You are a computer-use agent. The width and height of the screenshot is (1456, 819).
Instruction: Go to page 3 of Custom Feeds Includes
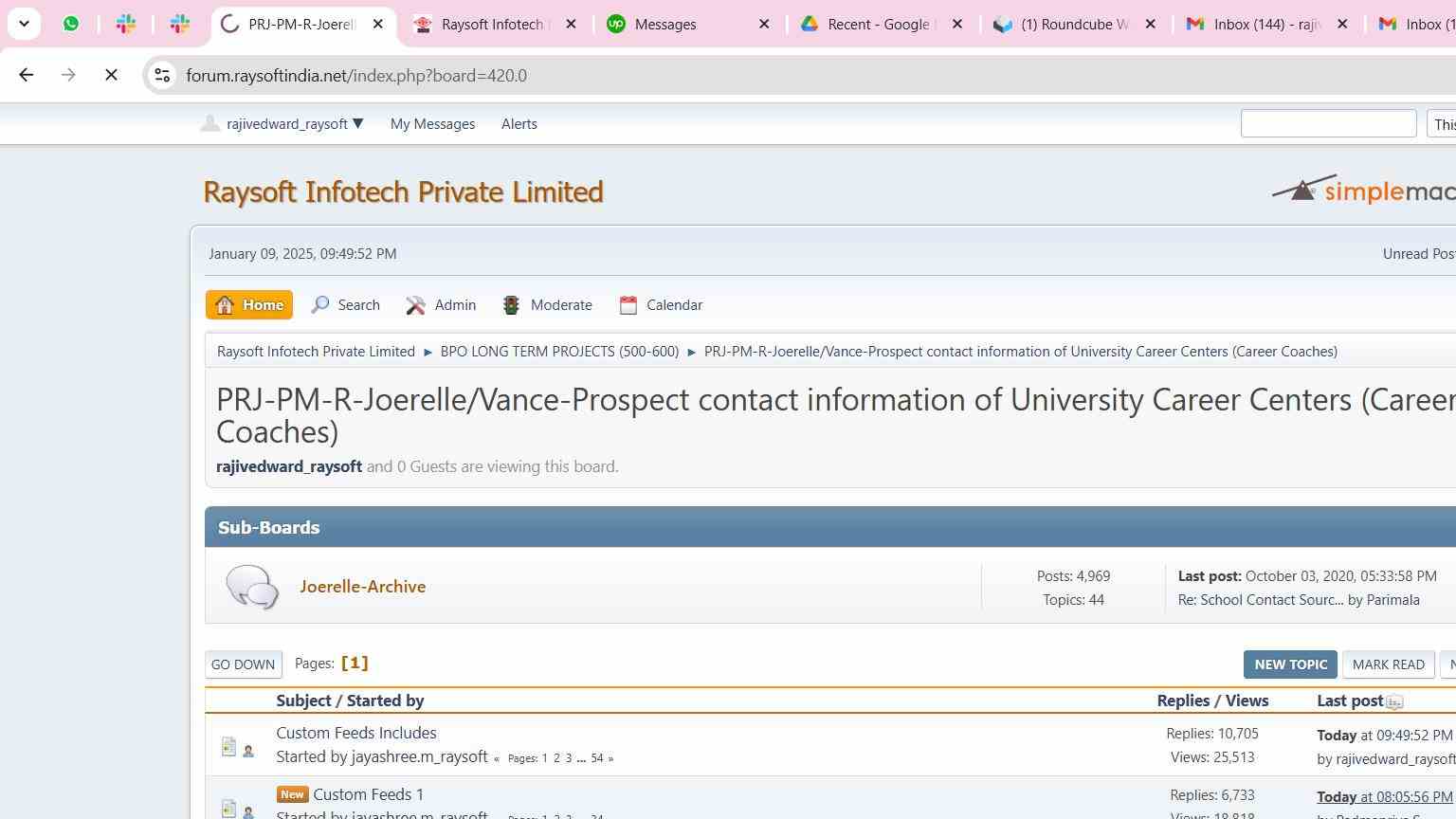(x=569, y=758)
